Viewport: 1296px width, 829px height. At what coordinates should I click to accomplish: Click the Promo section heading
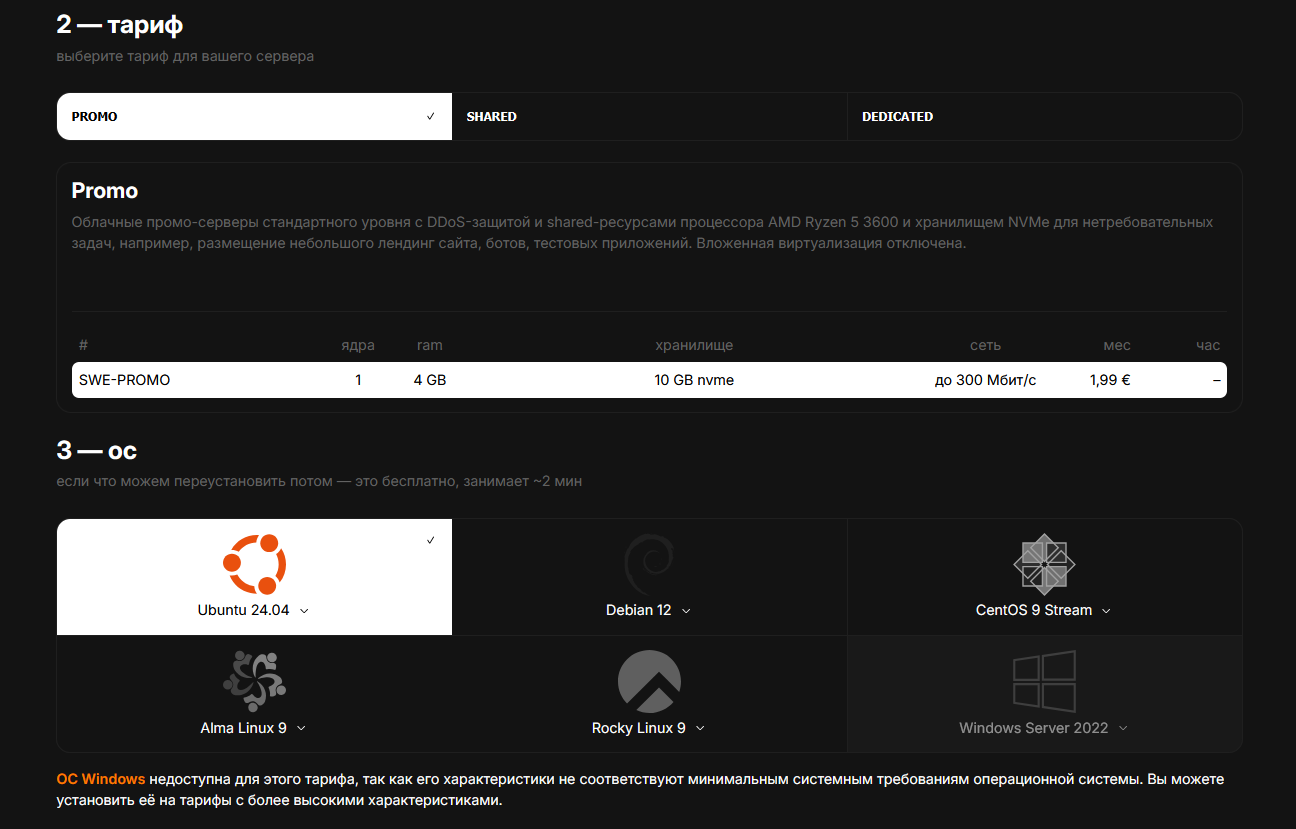pos(105,191)
